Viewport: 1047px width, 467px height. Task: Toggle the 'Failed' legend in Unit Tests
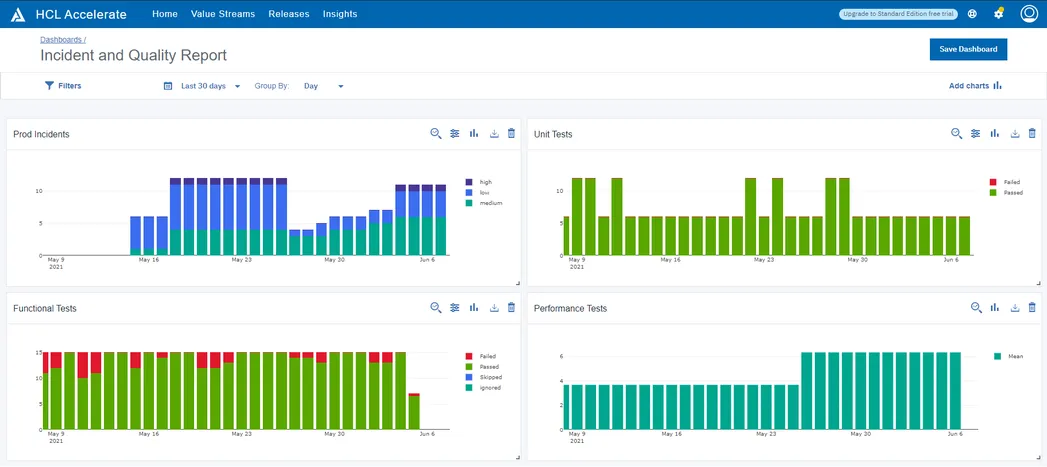click(1011, 182)
